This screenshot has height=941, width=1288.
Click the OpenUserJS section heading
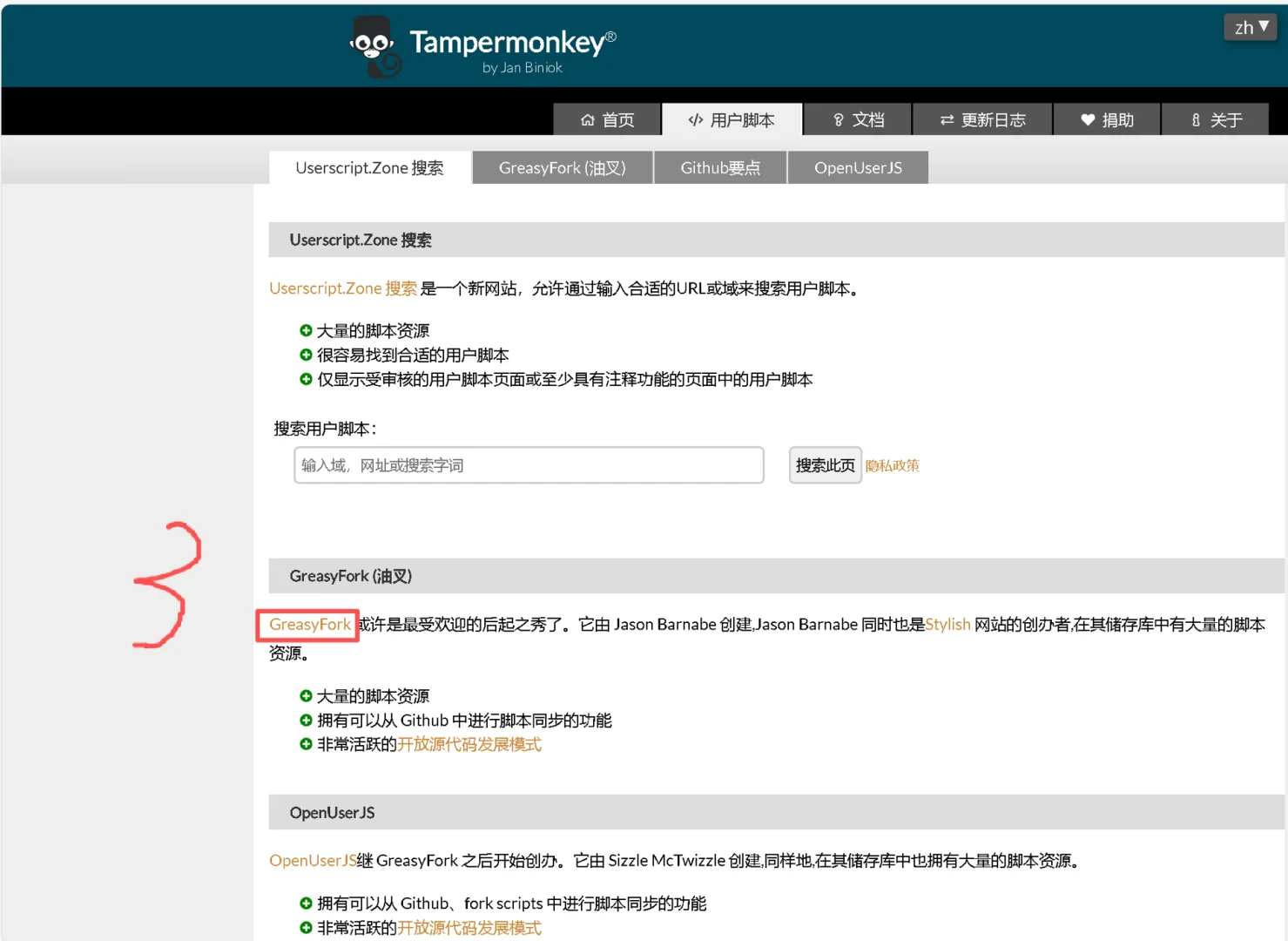[332, 813]
